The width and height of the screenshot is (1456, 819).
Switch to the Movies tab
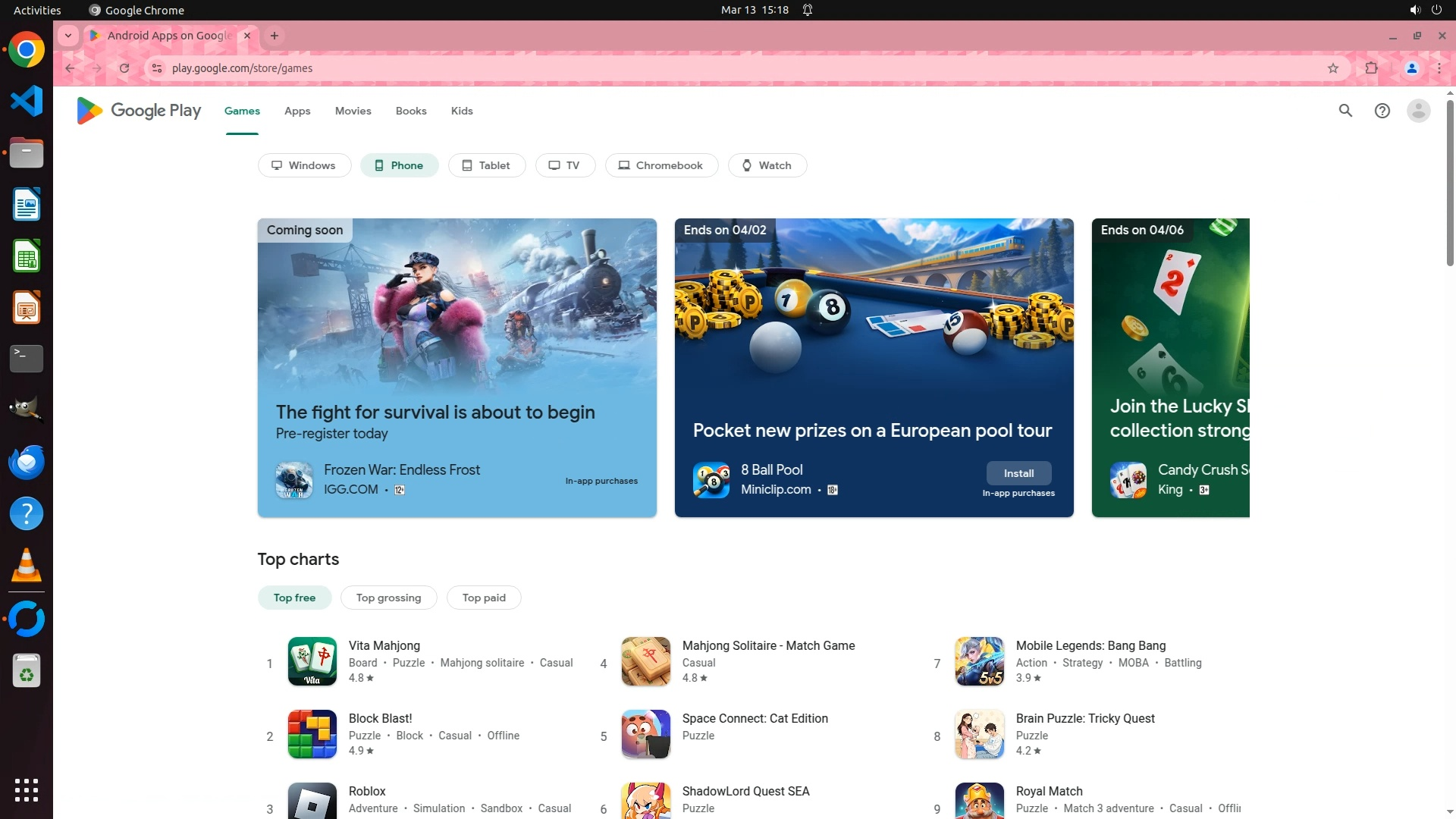tap(353, 111)
